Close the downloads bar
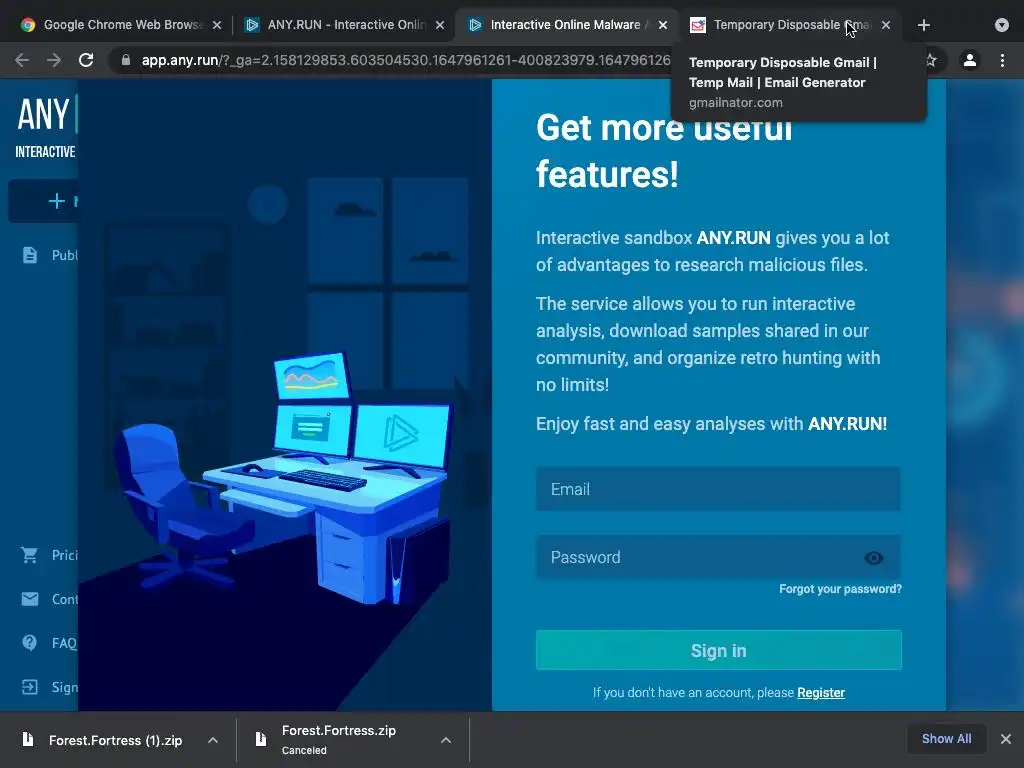 tap(1006, 739)
